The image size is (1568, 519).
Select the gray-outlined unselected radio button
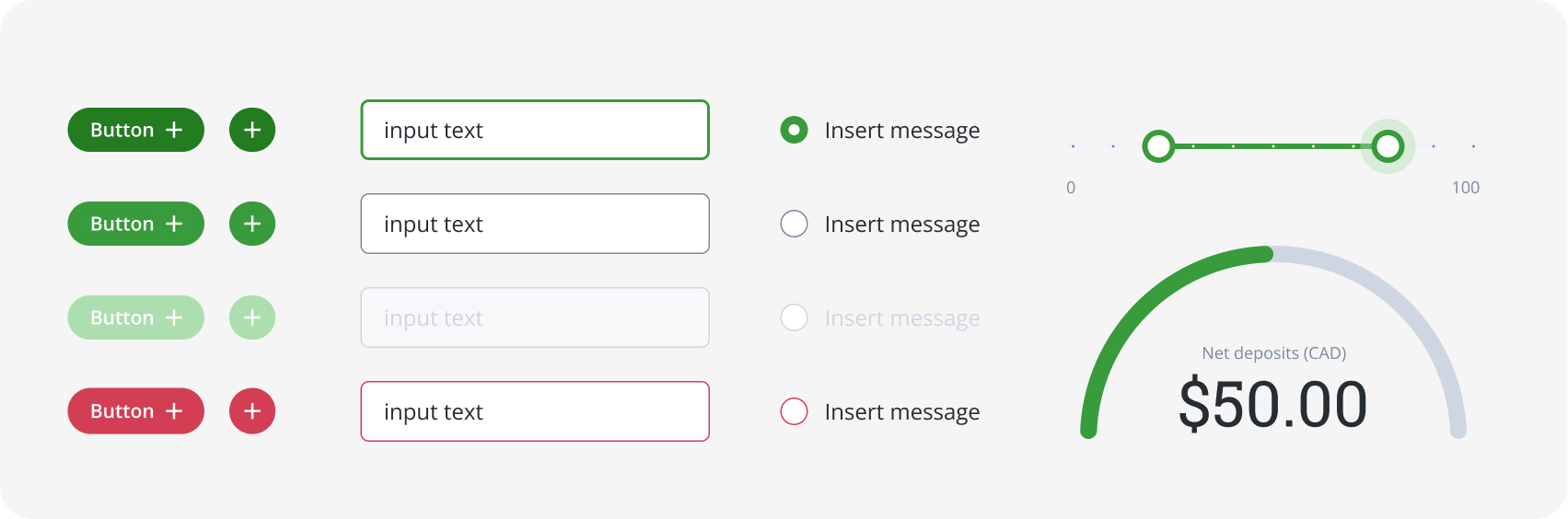[x=794, y=224]
